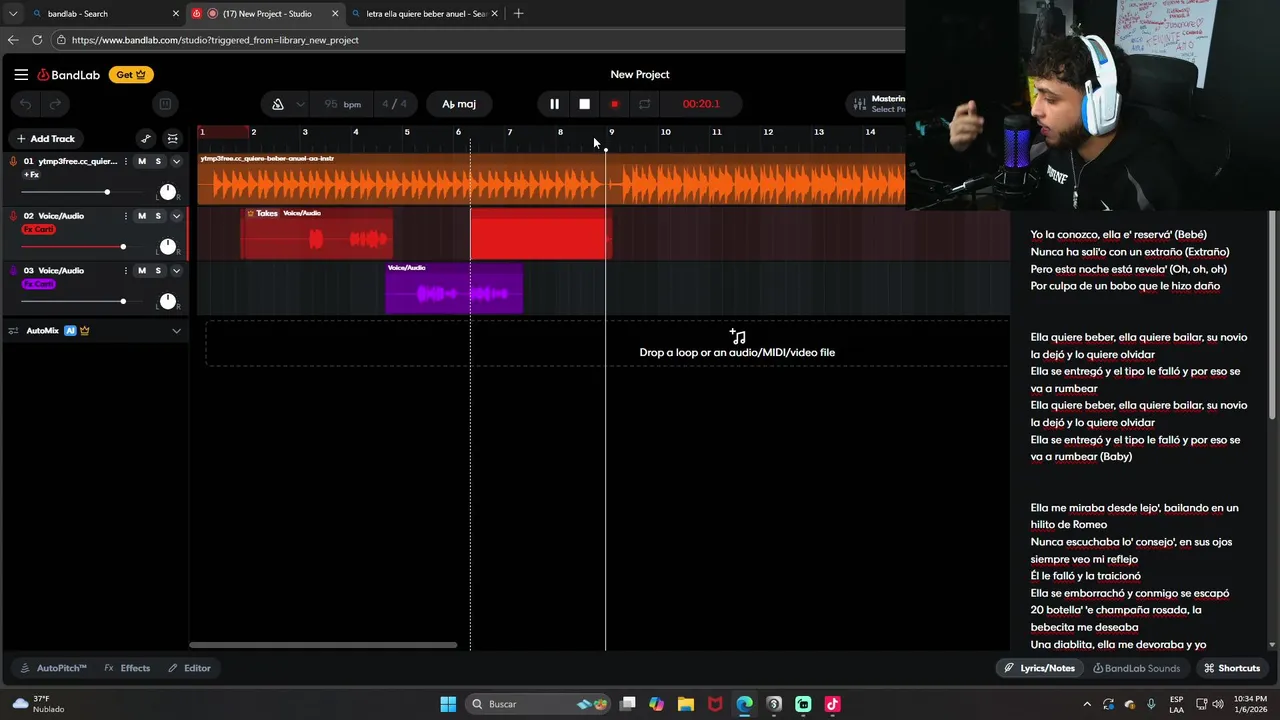The height and width of the screenshot is (720, 1280).
Task: Click the red record button
Action: tap(614, 104)
